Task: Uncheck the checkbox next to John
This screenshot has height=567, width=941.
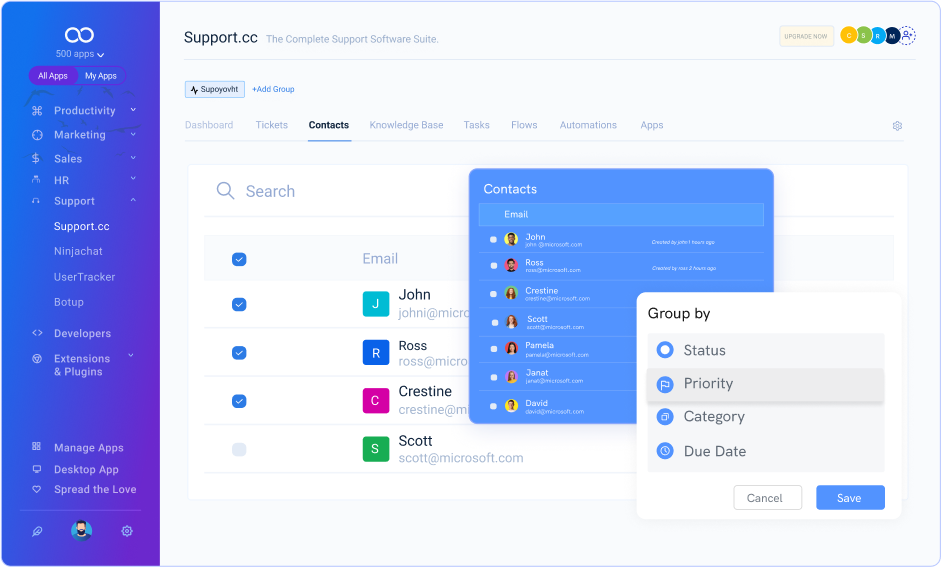Action: pos(239,304)
